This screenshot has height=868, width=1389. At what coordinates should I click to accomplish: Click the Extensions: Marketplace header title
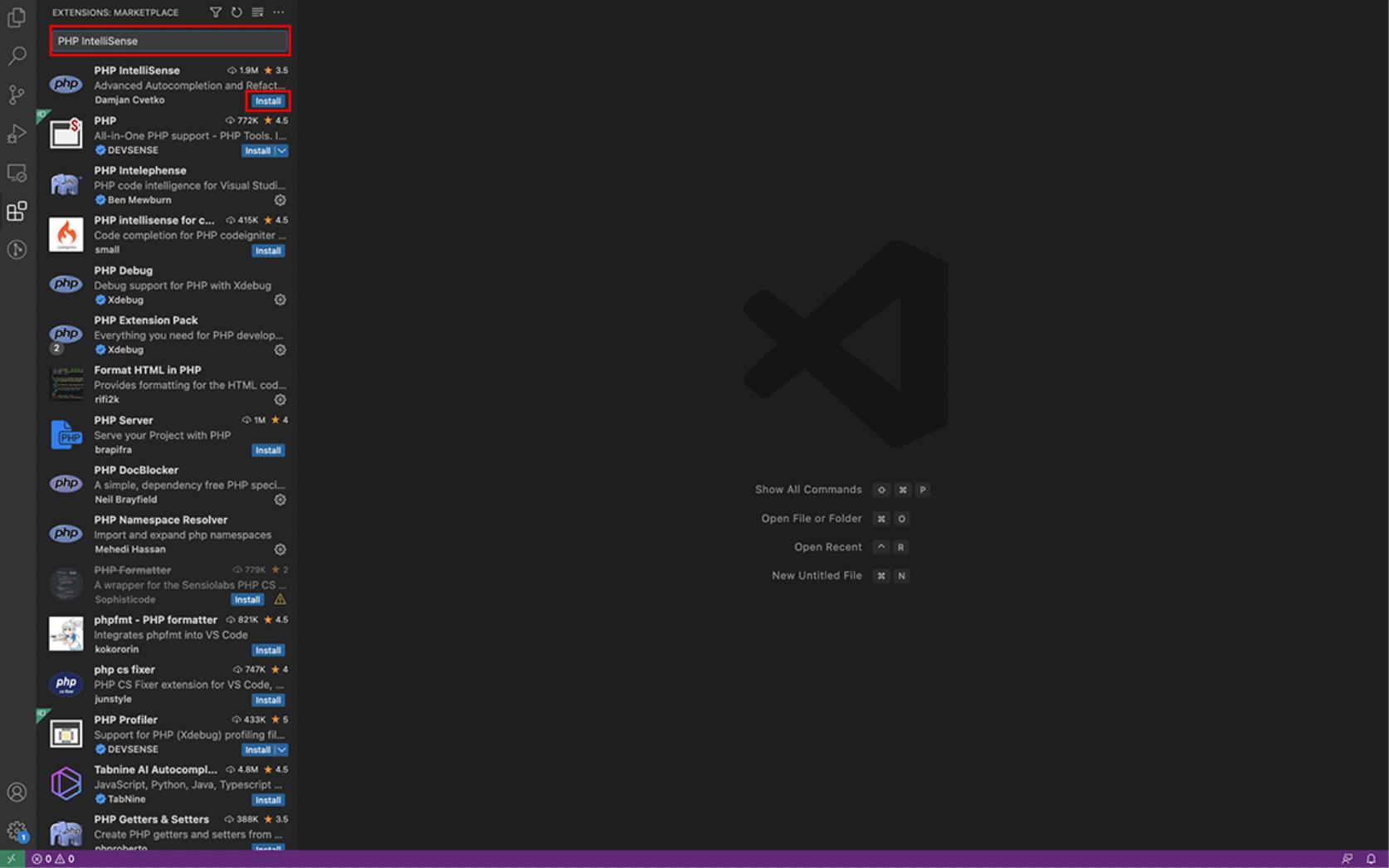tap(115, 12)
